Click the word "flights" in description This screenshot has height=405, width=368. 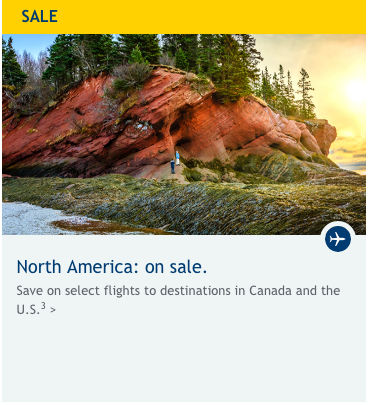coord(122,291)
